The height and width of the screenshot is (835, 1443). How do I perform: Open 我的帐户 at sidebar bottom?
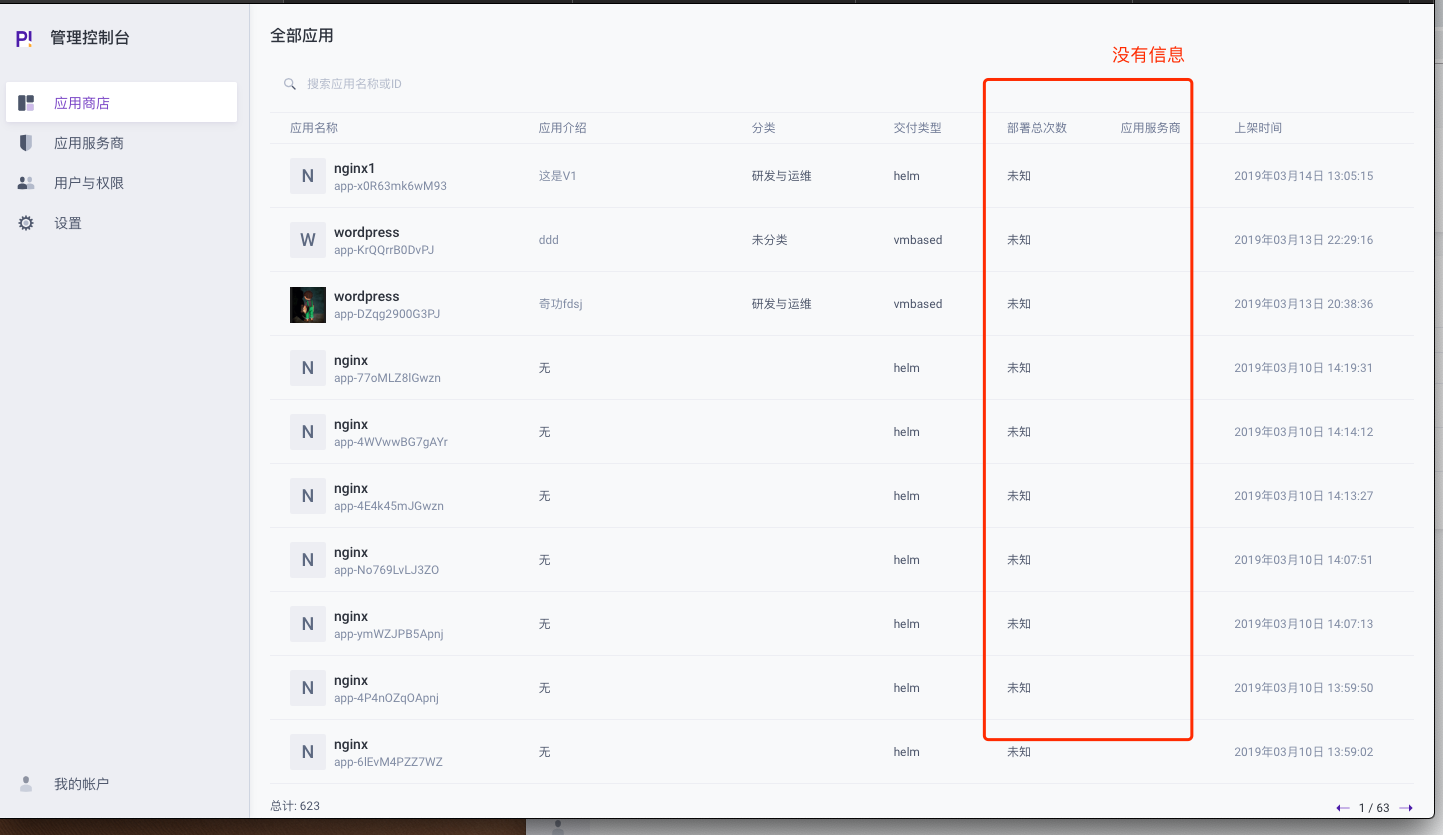81,784
